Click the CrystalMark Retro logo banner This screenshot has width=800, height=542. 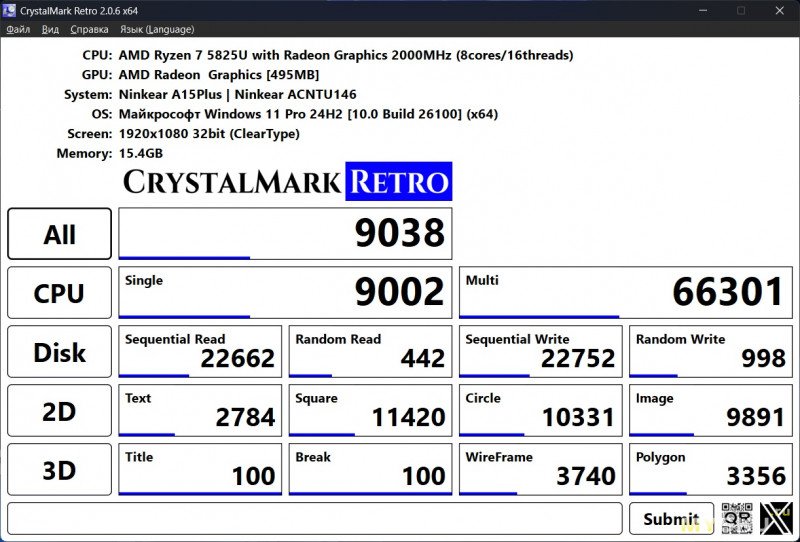pyautogui.click(x=287, y=182)
